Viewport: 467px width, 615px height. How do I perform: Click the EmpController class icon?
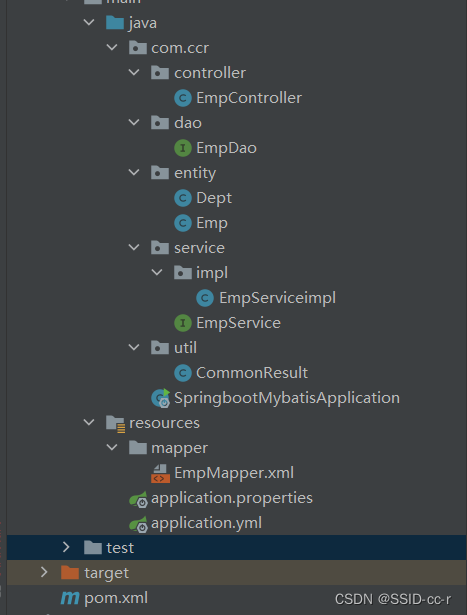pos(183,98)
